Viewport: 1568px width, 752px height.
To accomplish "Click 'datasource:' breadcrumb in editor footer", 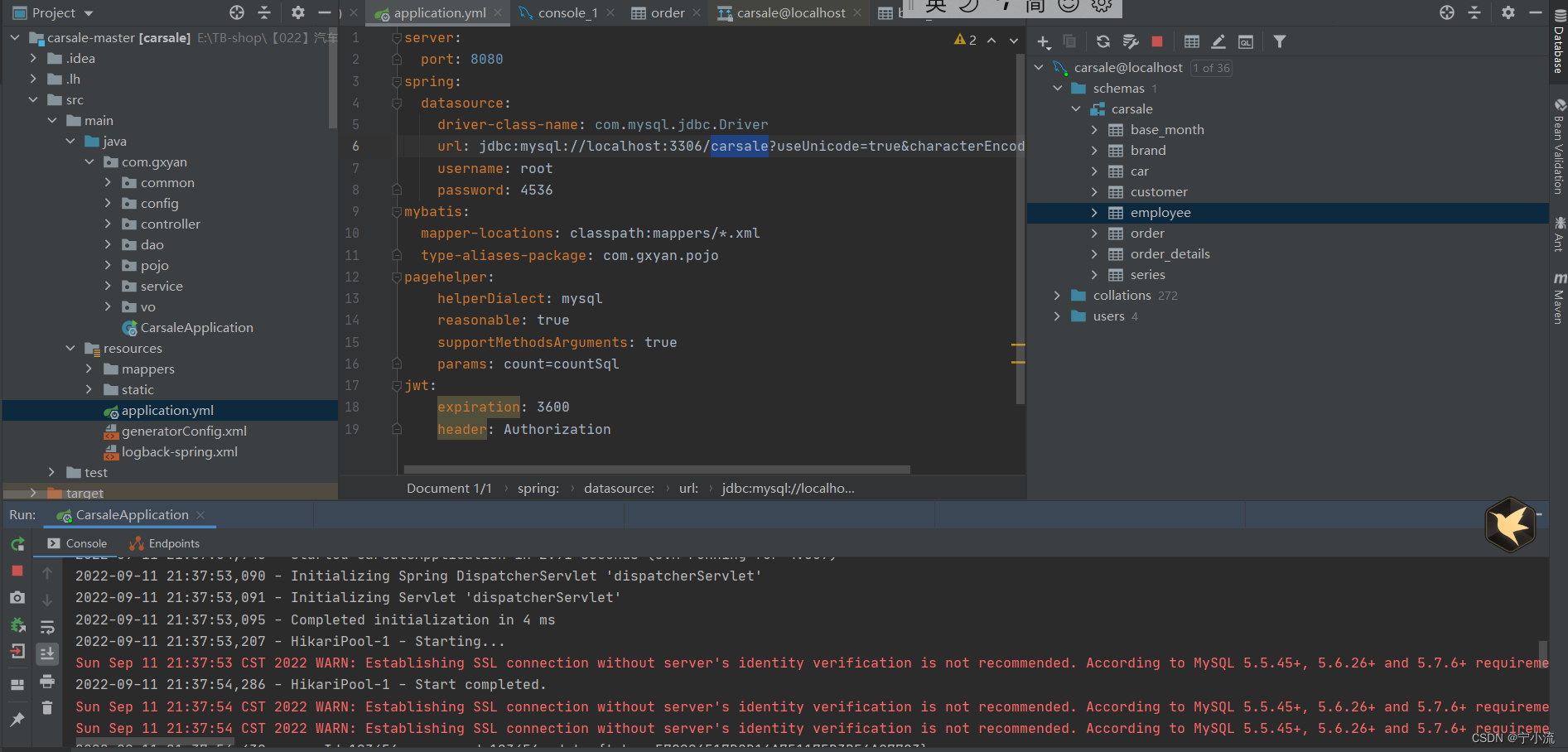I will 619,488.
